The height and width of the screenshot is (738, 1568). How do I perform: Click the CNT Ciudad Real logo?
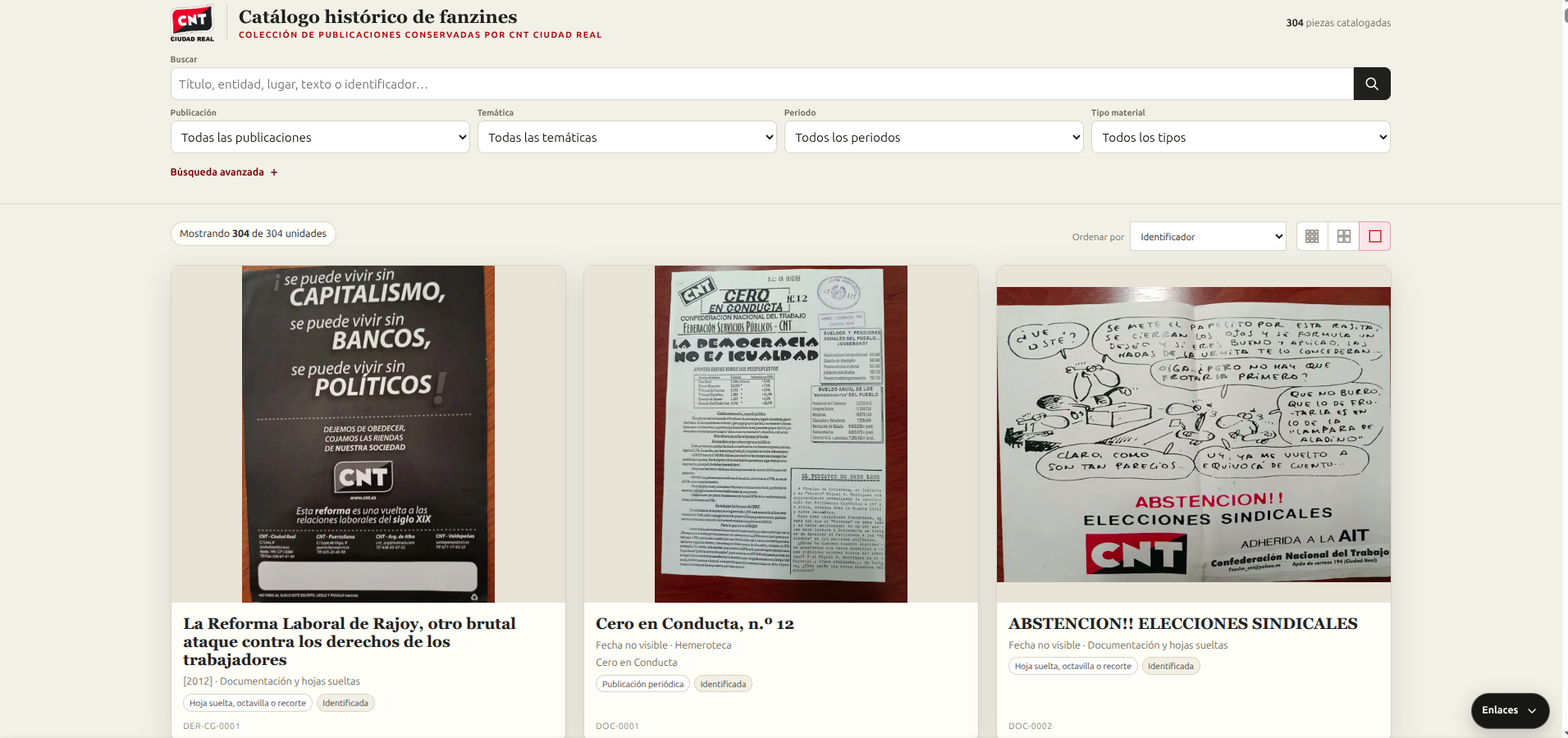click(x=192, y=23)
